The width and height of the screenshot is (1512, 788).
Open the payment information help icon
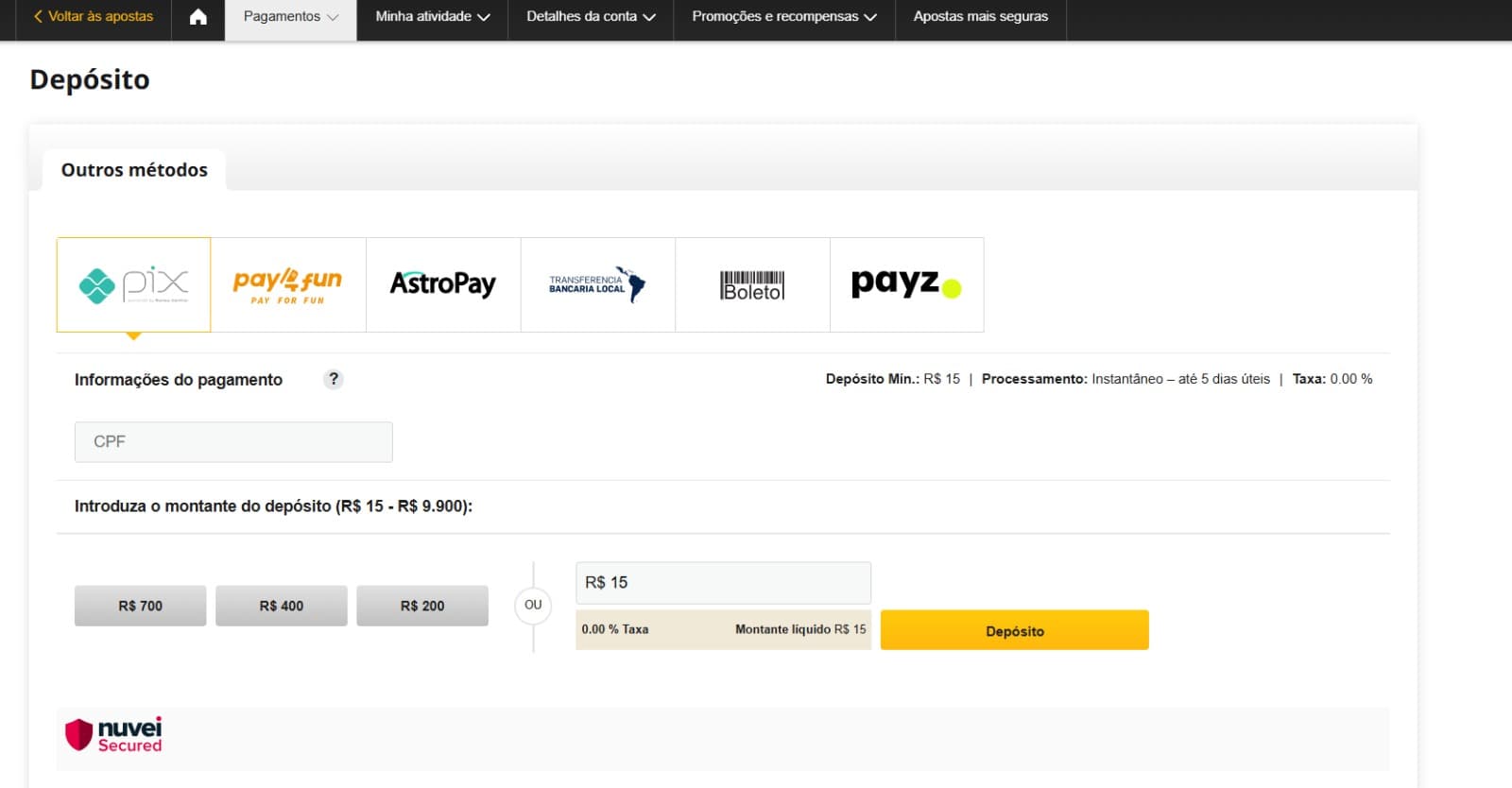pyautogui.click(x=333, y=379)
